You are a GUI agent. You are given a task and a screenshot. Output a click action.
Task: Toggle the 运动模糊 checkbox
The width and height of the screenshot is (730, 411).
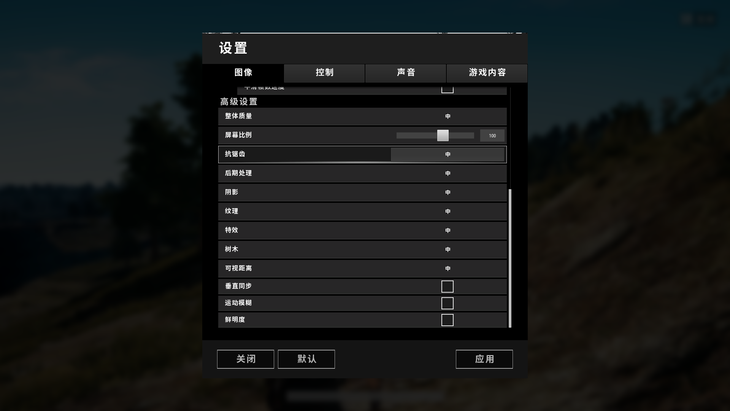point(447,303)
